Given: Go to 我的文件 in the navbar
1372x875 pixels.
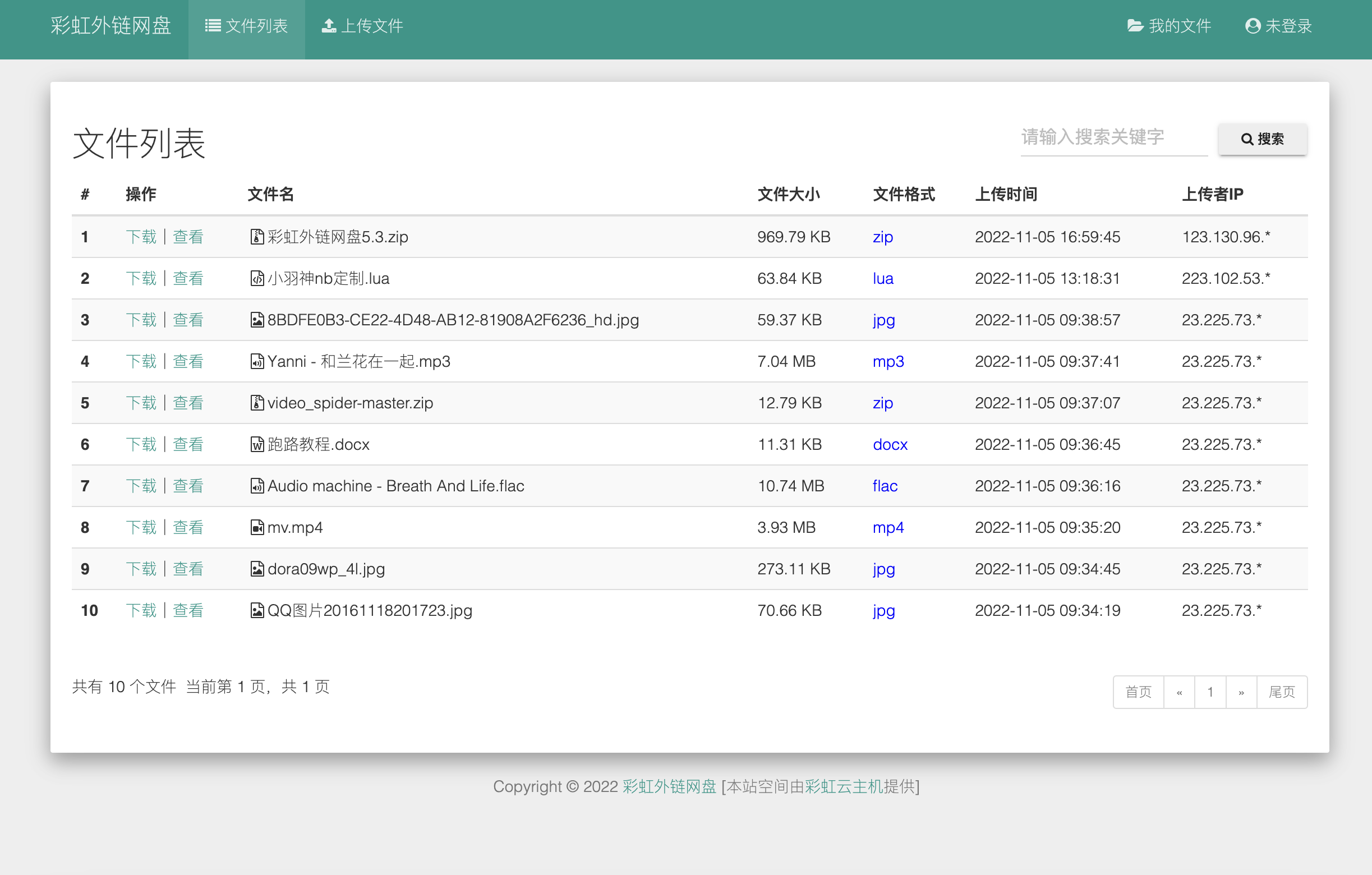Looking at the screenshot, I should [1168, 26].
